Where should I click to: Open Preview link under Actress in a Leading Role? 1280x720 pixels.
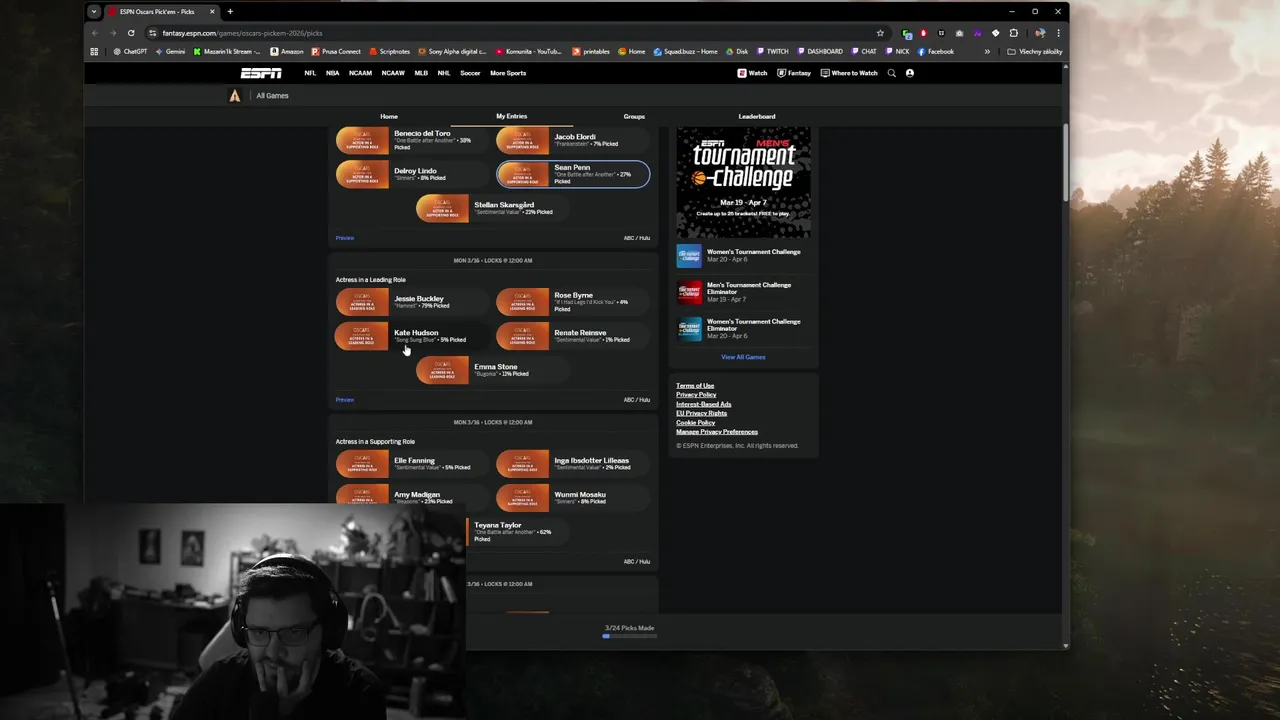pyautogui.click(x=345, y=400)
